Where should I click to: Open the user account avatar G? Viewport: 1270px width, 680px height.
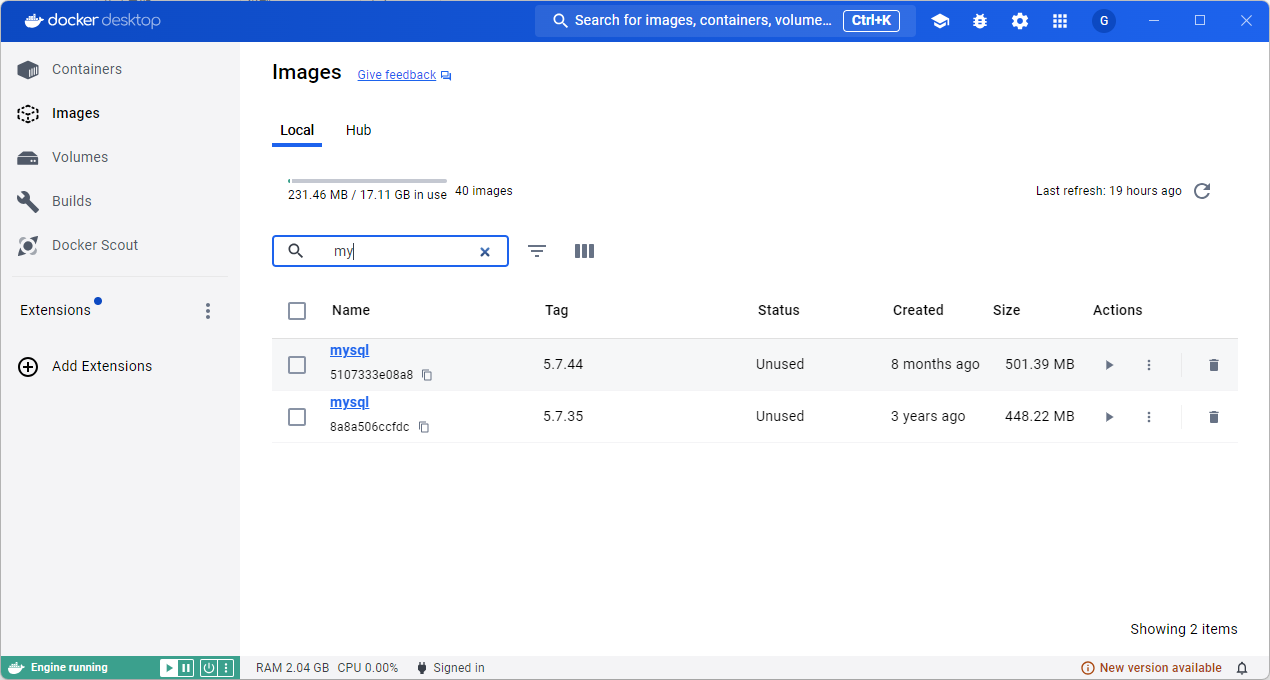pos(1104,20)
